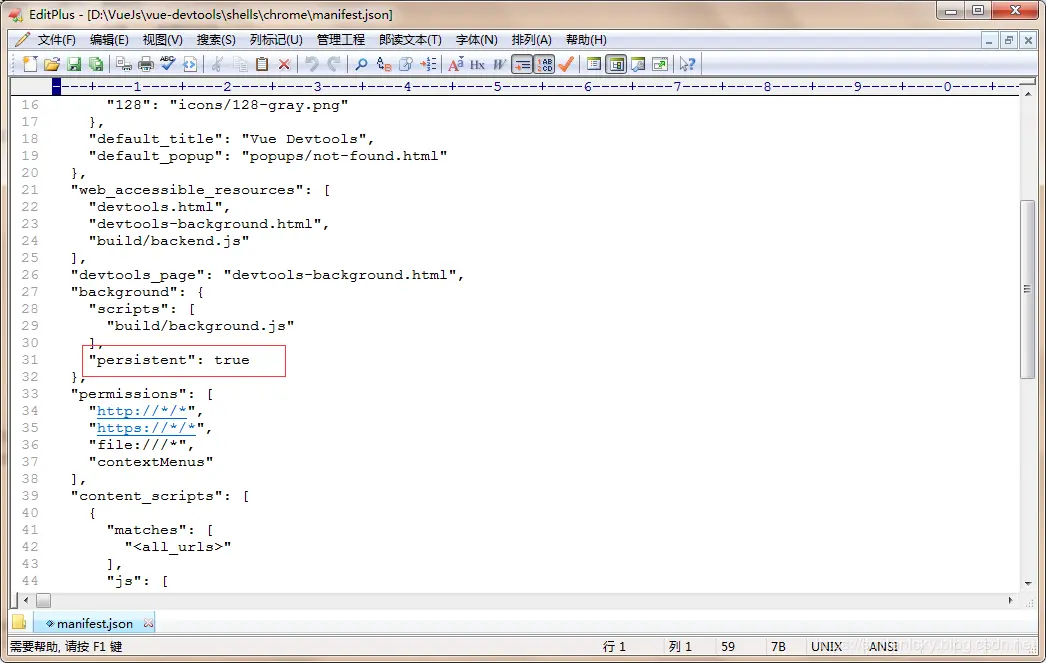Open the 帮助(H) menu
This screenshot has height=663, width=1046.
(x=586, y=40)
